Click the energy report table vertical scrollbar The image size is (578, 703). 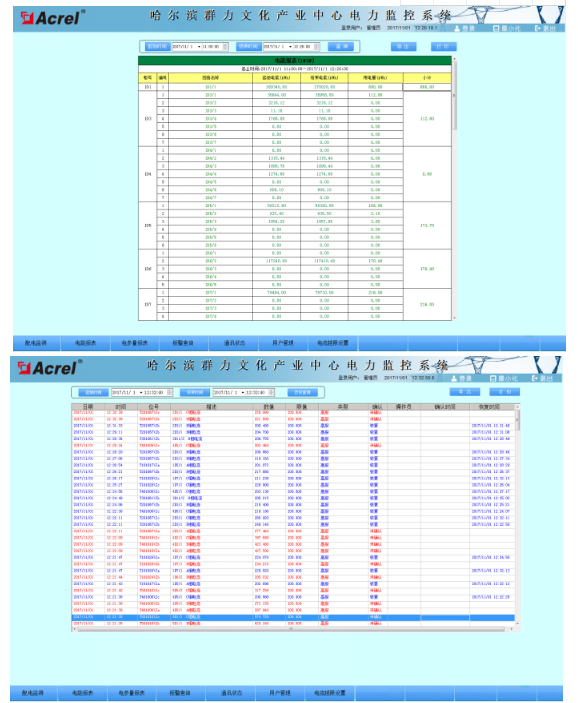pos(454,188)
